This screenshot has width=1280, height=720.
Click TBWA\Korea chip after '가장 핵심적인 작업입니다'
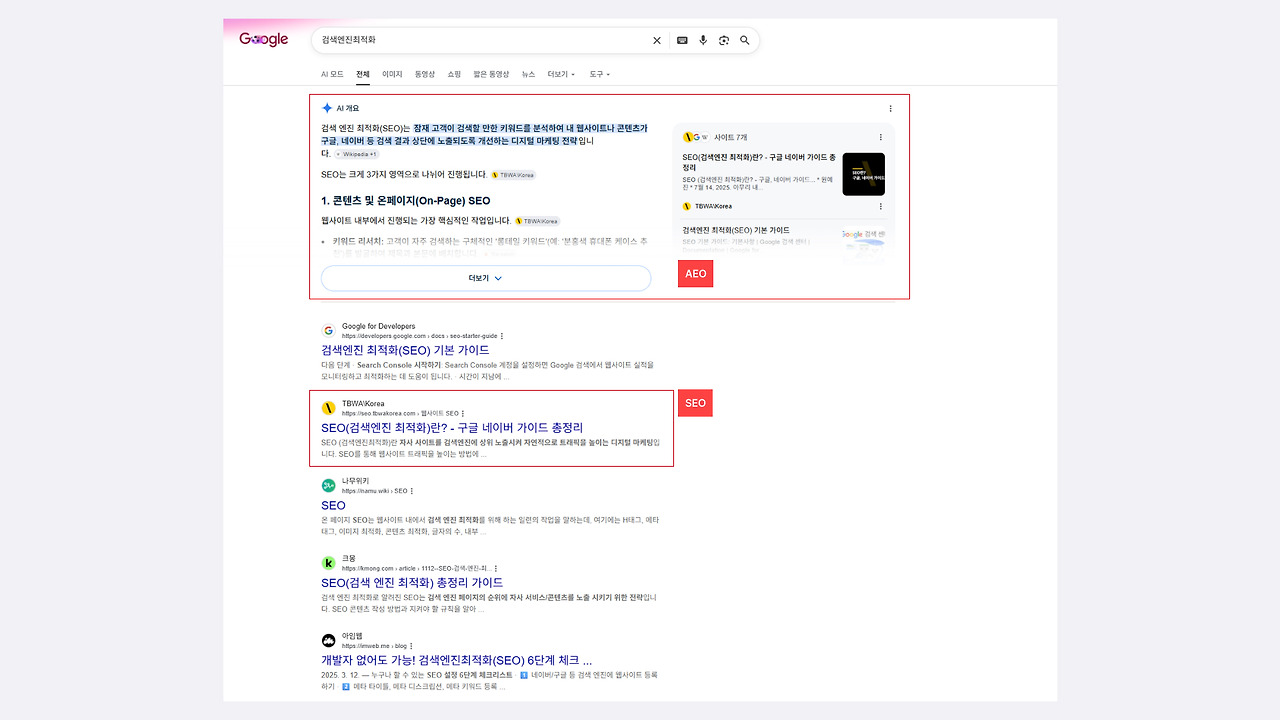[x=537, y=221]
